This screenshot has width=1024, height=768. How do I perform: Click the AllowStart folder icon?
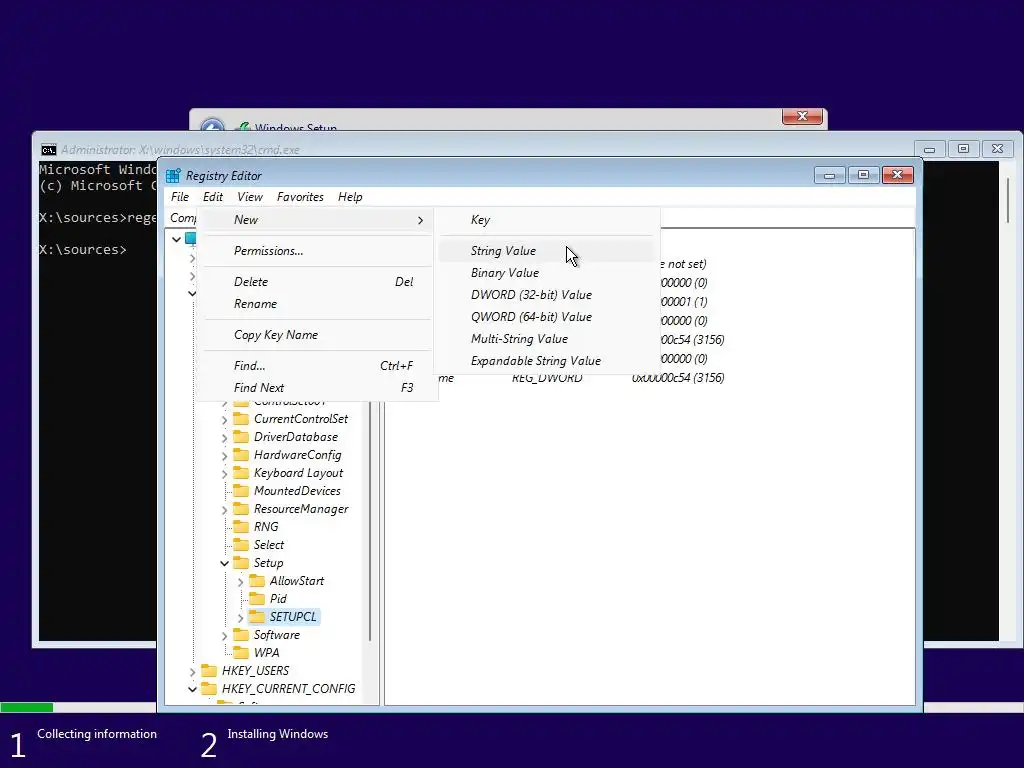tap(257, 581)
